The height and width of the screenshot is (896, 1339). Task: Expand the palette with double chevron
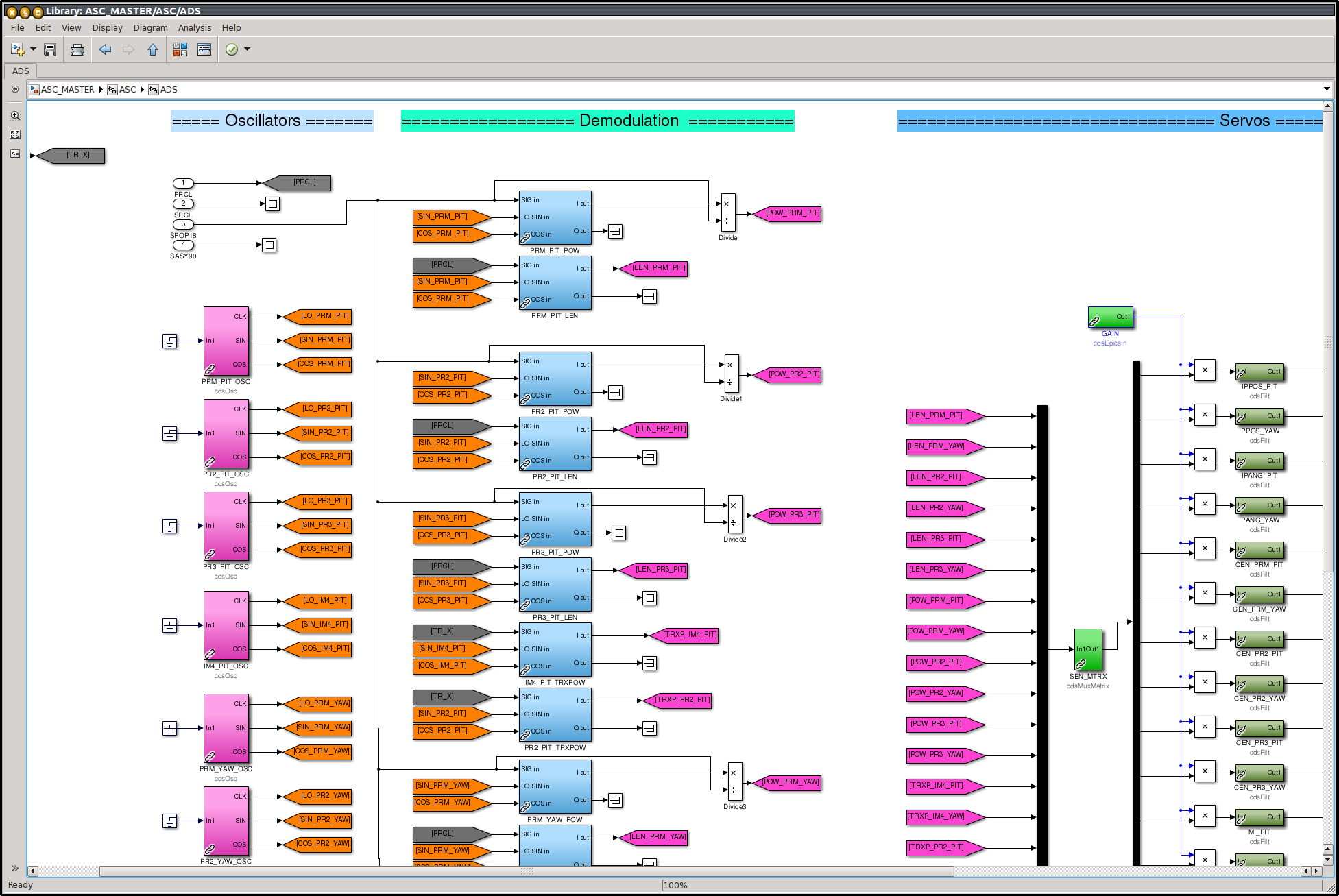pyautogui.click(x=15, y=868)
